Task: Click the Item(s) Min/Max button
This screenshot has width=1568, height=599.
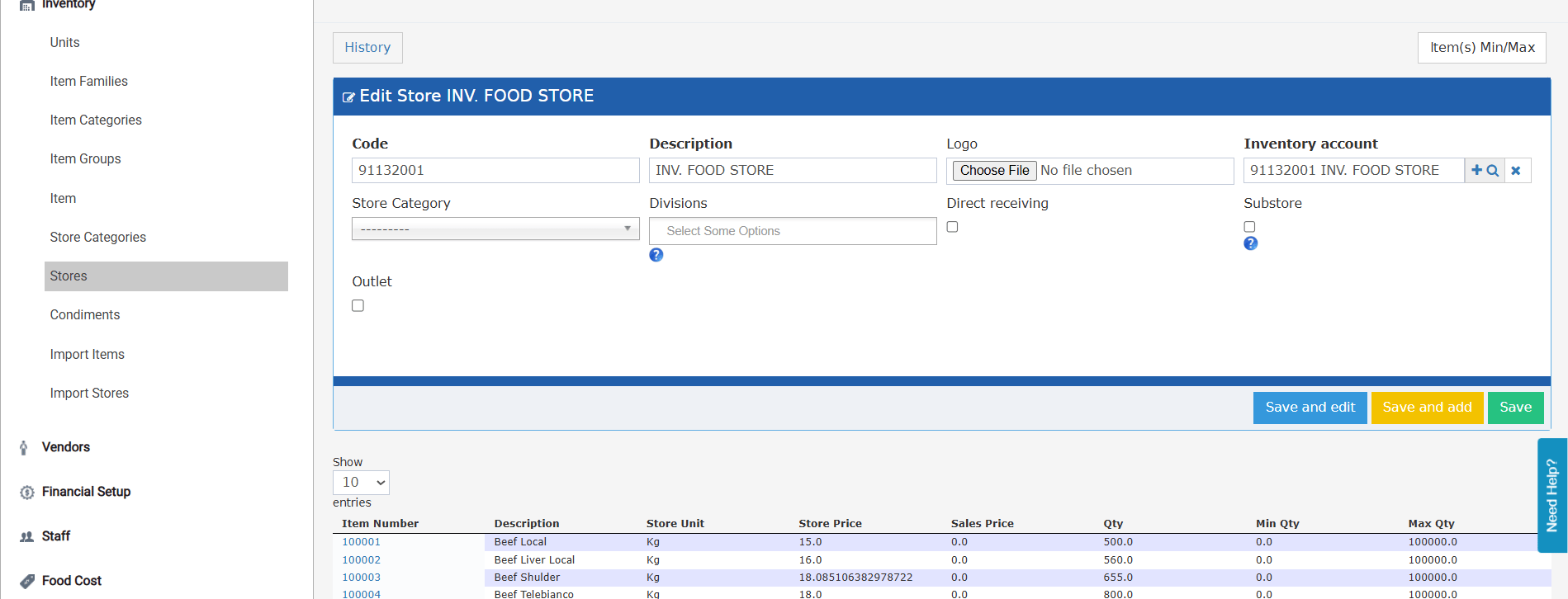Action: (x=1482, y=48)
